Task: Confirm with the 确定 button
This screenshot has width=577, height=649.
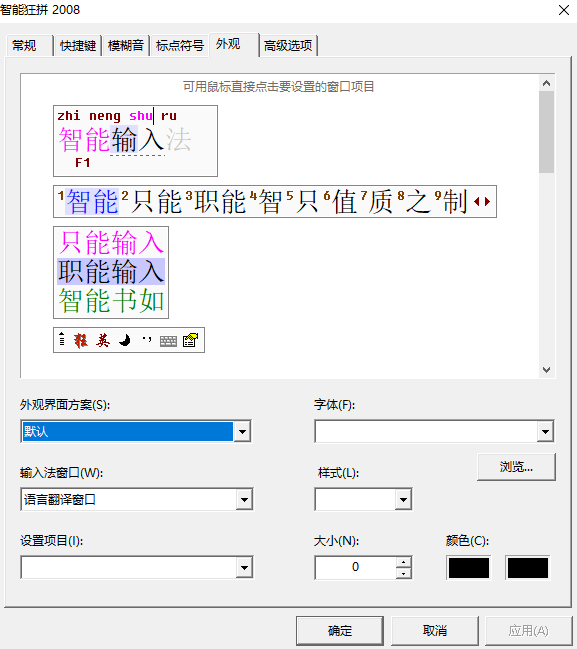Action: [x=340, y=631]
